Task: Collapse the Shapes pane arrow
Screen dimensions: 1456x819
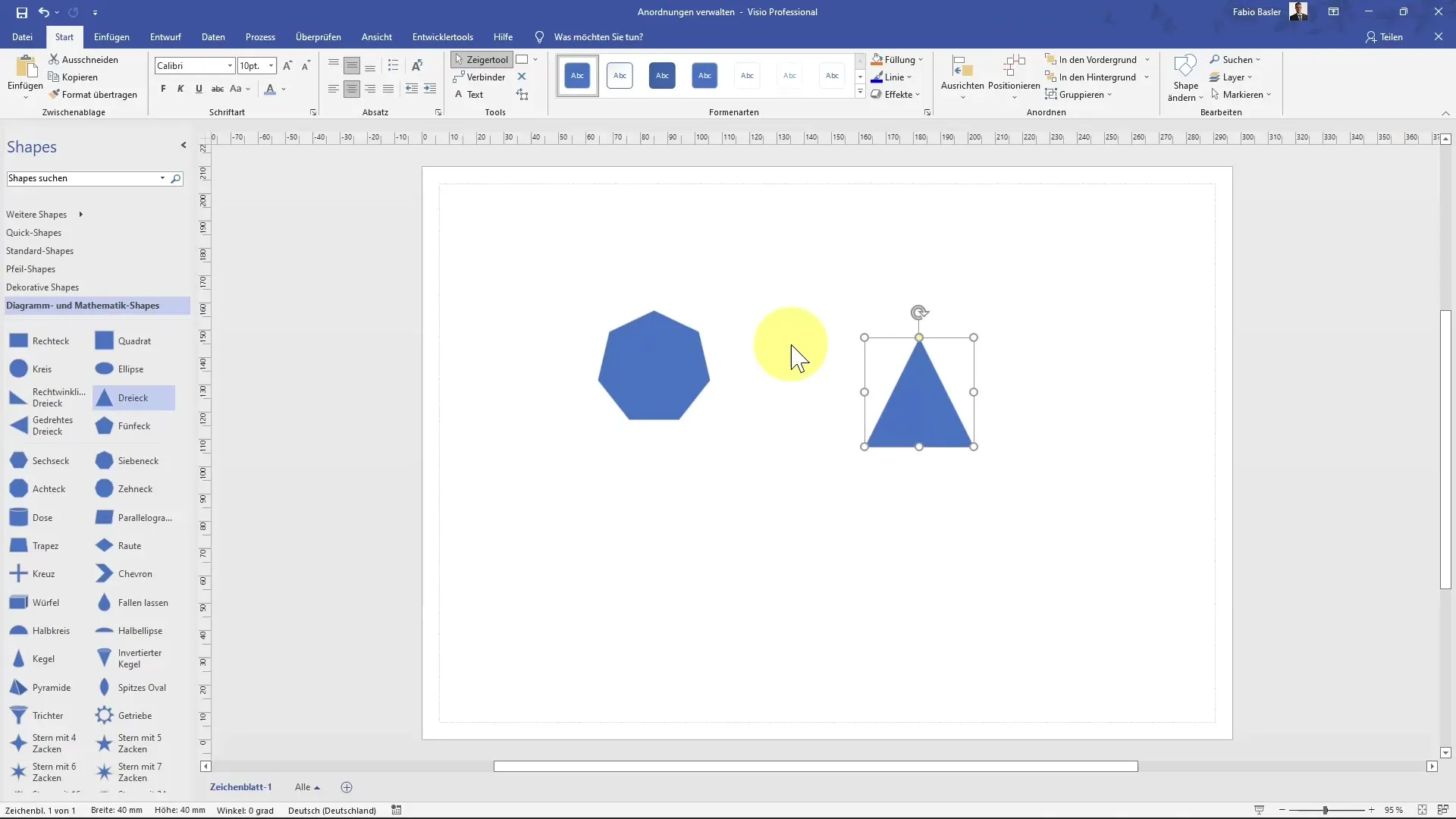Action: tap(184, 146)
